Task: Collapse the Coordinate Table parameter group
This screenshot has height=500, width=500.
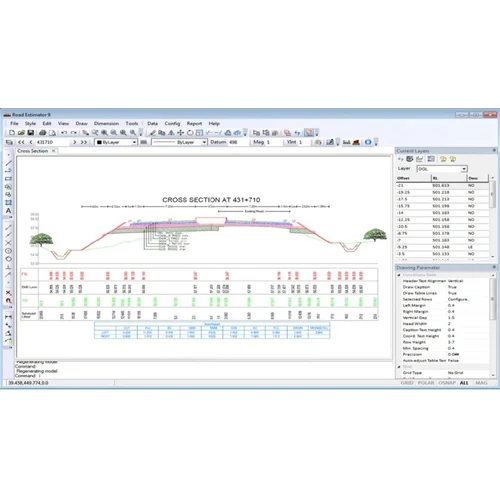Action: (x=399, y=275)
